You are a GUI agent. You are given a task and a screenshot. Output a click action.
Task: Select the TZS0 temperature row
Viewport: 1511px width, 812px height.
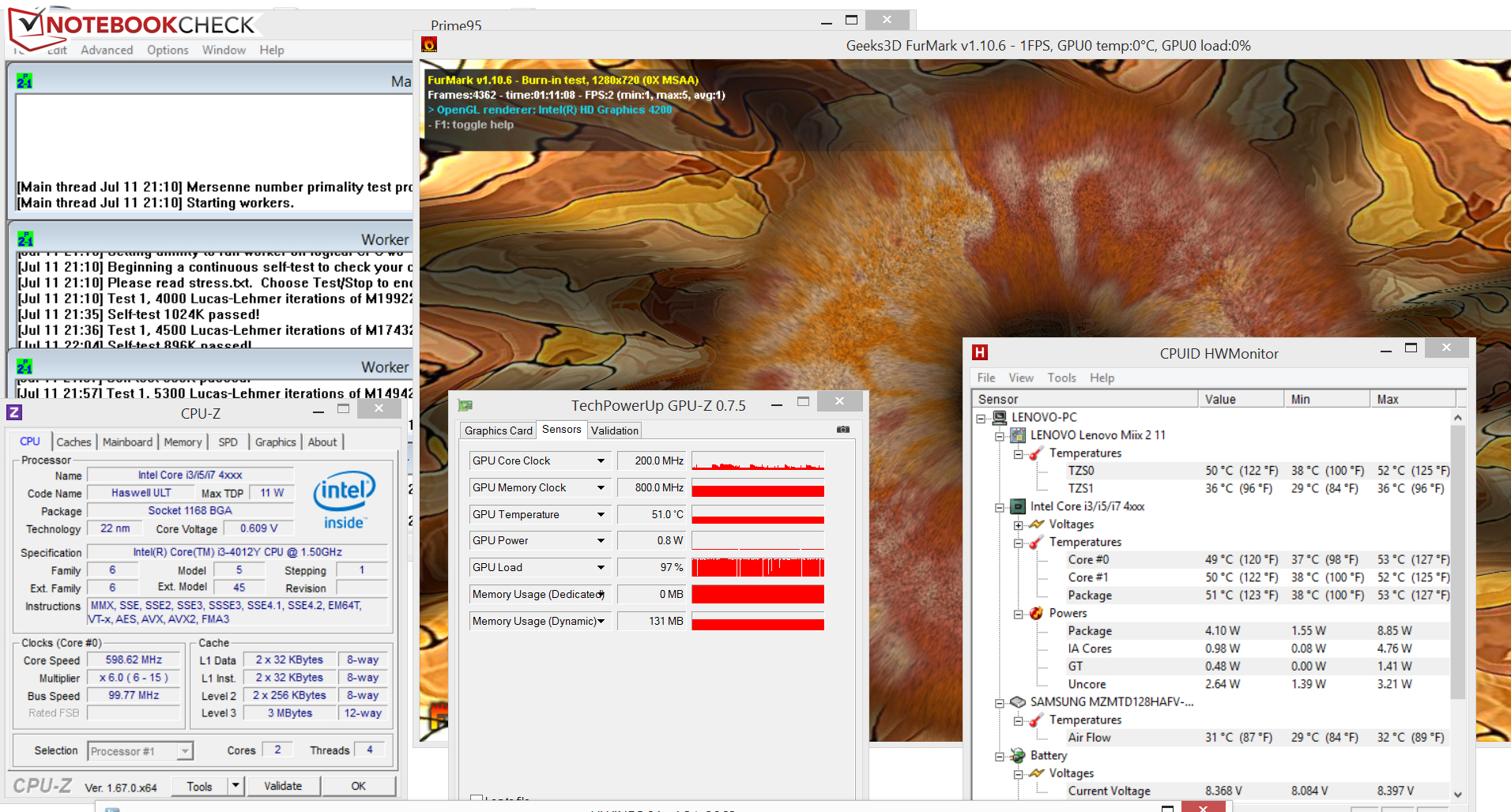tap(1258, 470)
